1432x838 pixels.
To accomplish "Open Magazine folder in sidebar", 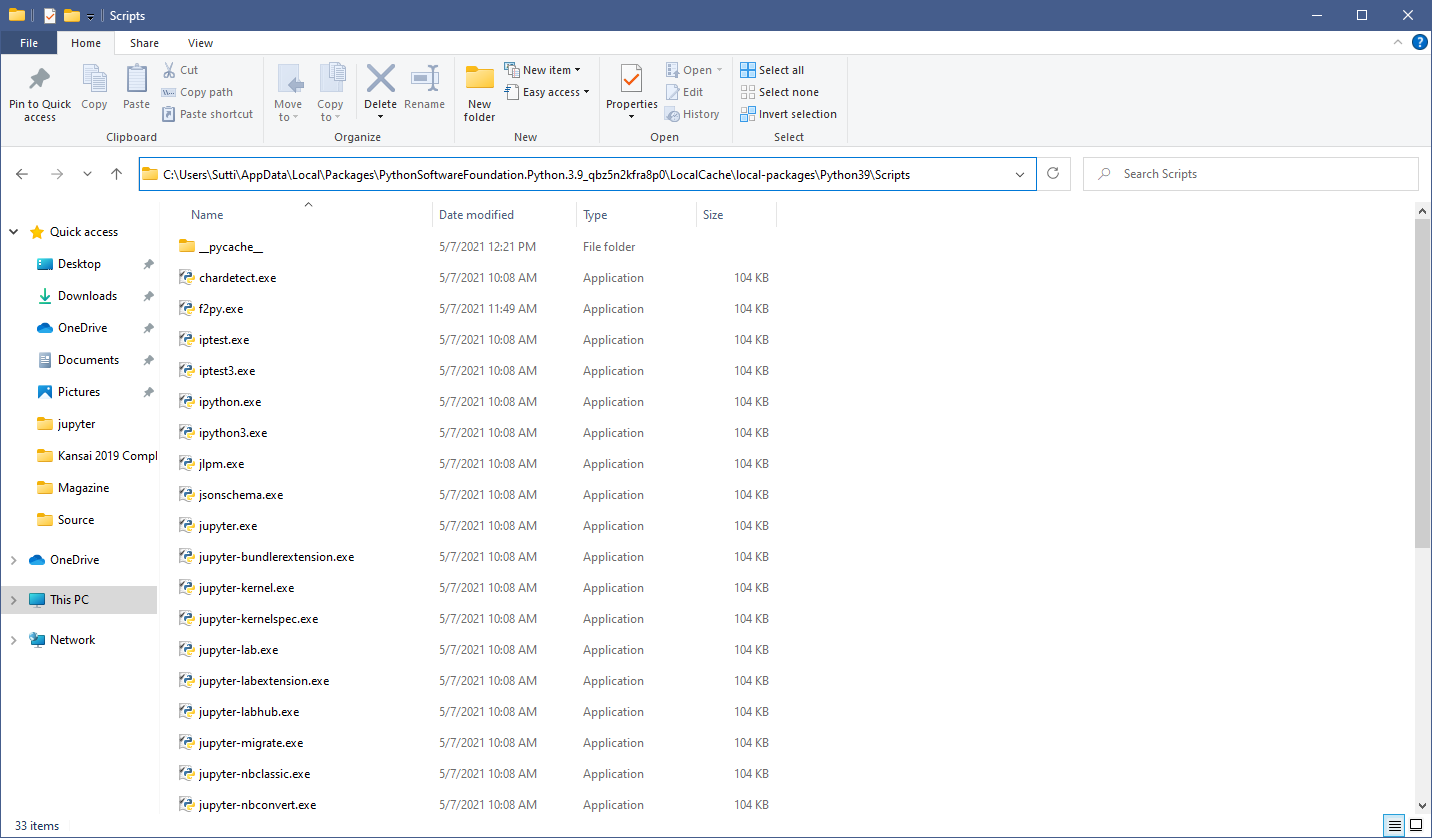I will tap(83, 488).
